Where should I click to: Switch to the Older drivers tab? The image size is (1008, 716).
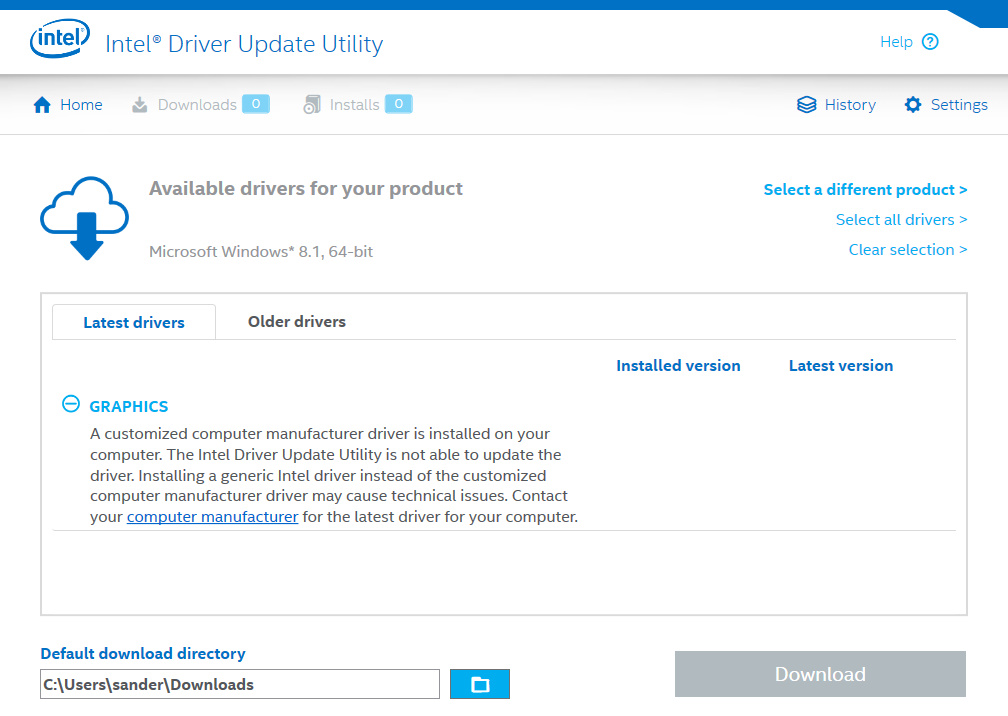(296, 321)
